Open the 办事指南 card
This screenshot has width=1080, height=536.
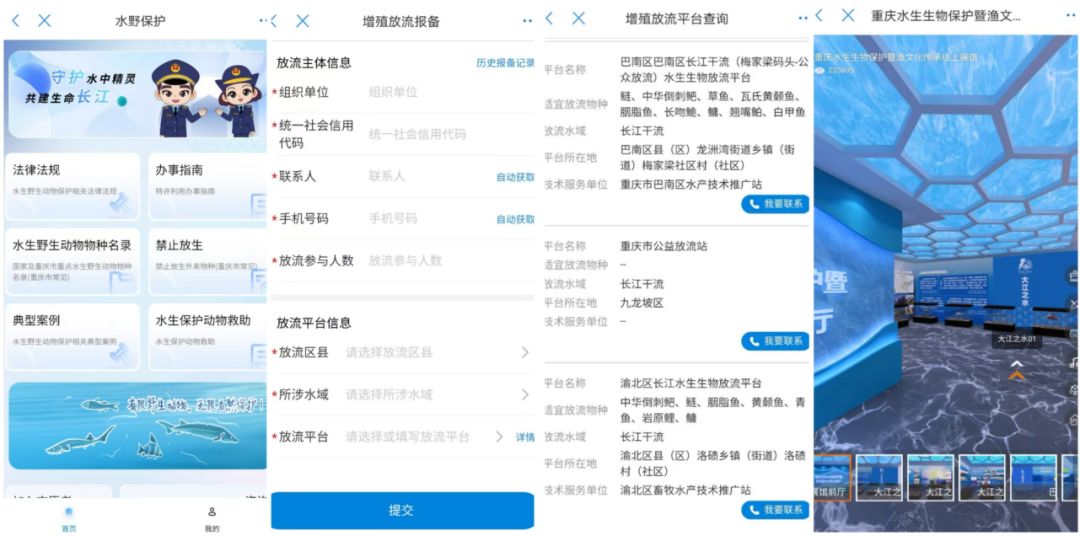pos(208,186)
